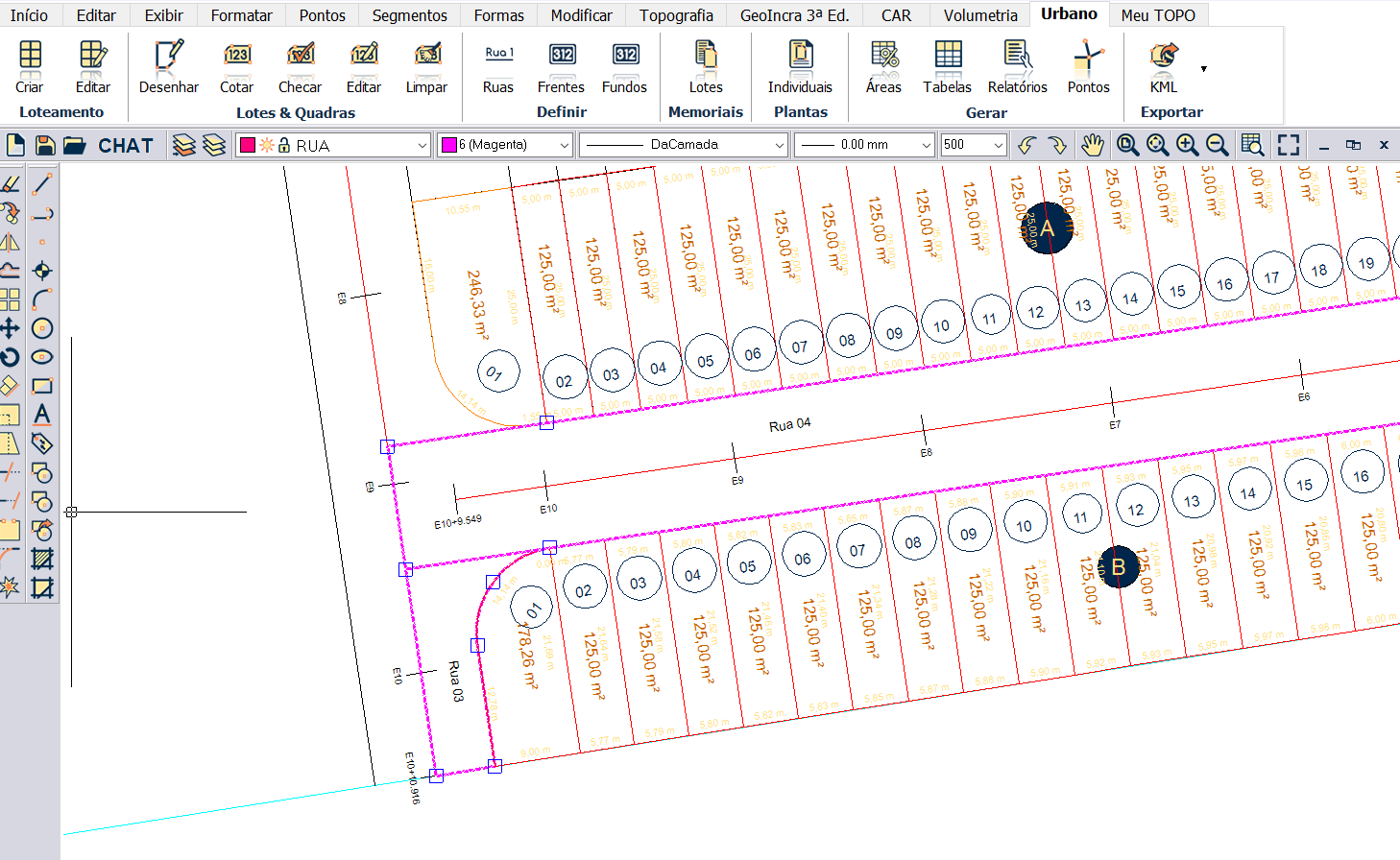Click the Relatórios button
The image size is (1400, 860).
pos(1017,66)
